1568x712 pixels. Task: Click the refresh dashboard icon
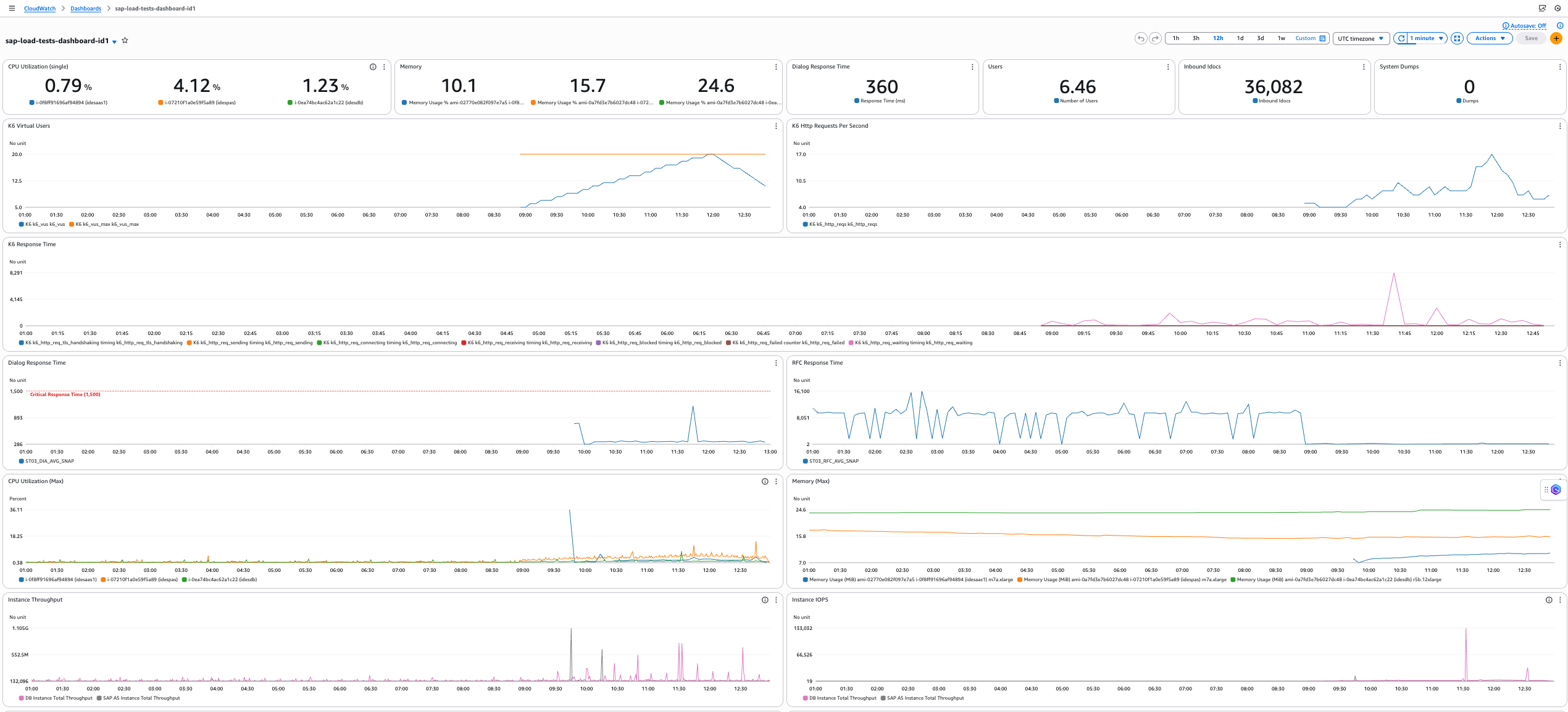[1401, 38]
